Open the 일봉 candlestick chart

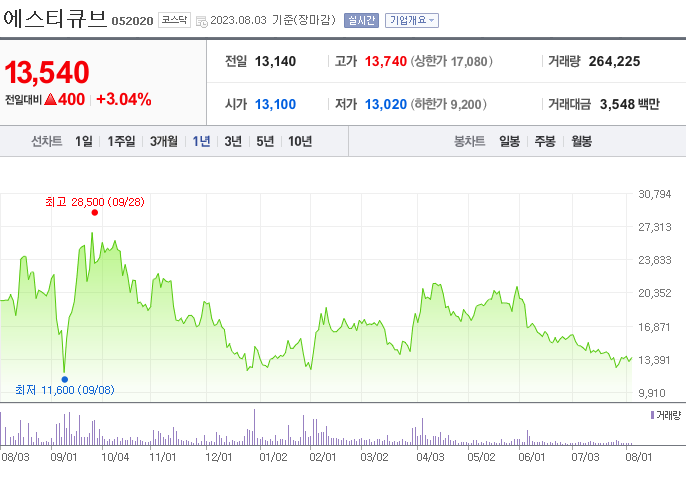(x=509, y=141)
